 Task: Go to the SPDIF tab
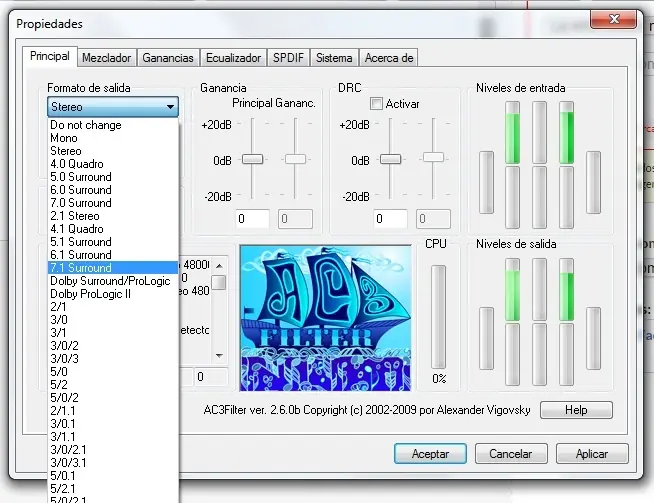288,58
